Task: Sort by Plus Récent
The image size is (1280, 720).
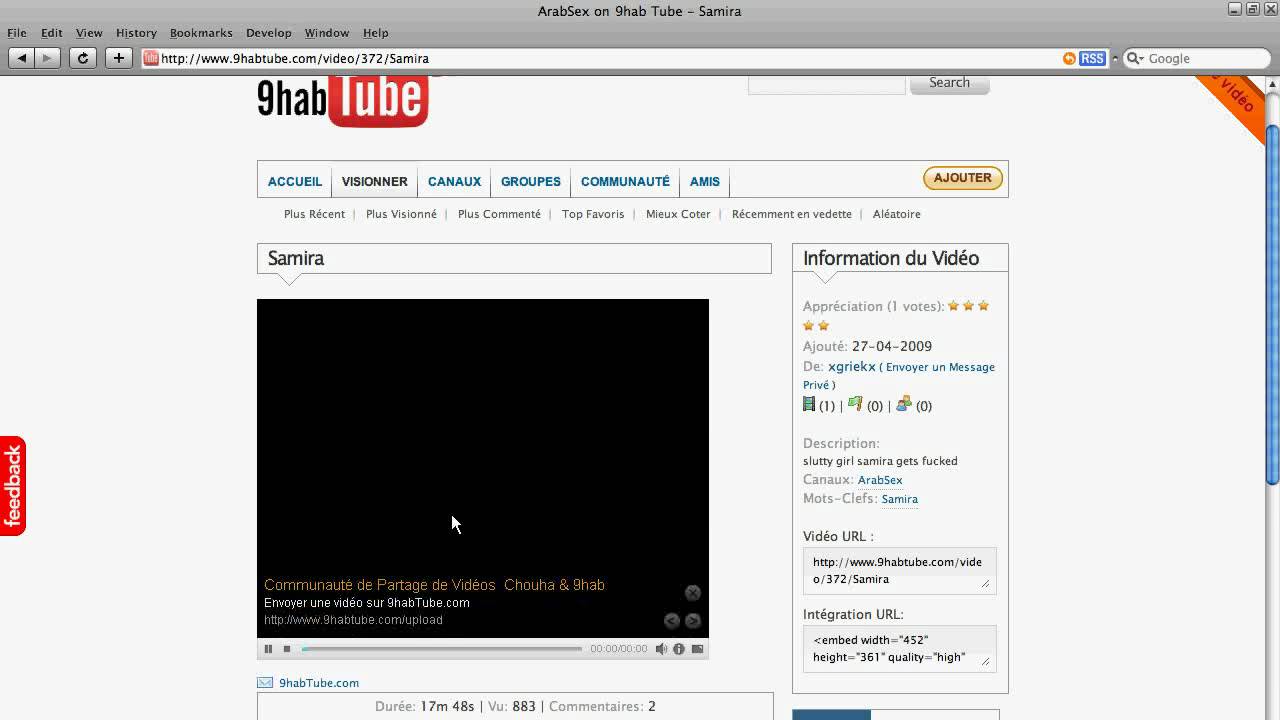Action: click(314, 214)
